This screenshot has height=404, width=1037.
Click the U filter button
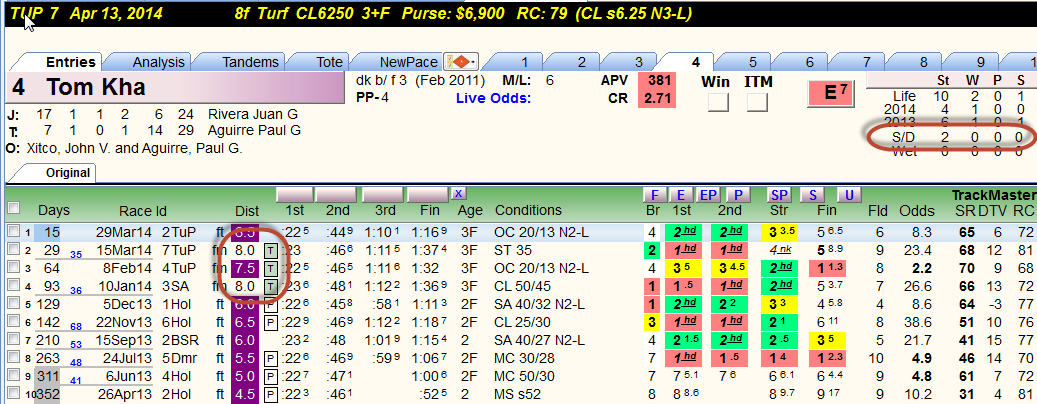click(848, 194)
